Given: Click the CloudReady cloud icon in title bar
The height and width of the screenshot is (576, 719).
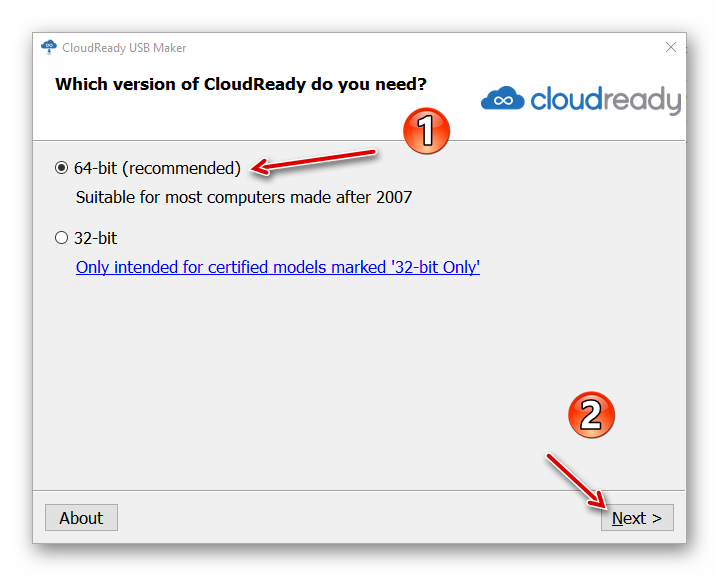Looking at the screenshot, I should (x=49, y=47).
